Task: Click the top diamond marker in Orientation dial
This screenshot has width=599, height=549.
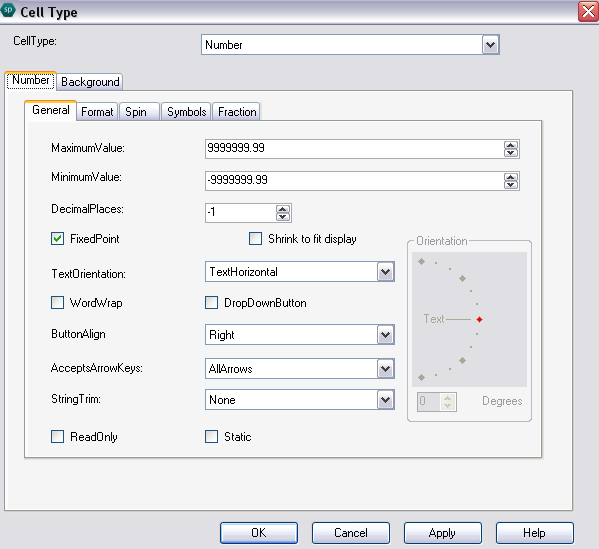Action: point(421,262)
